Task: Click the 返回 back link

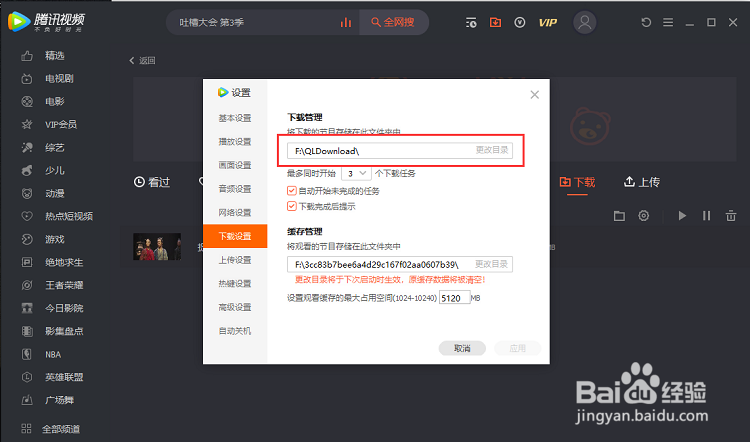Action: point(142,60)
